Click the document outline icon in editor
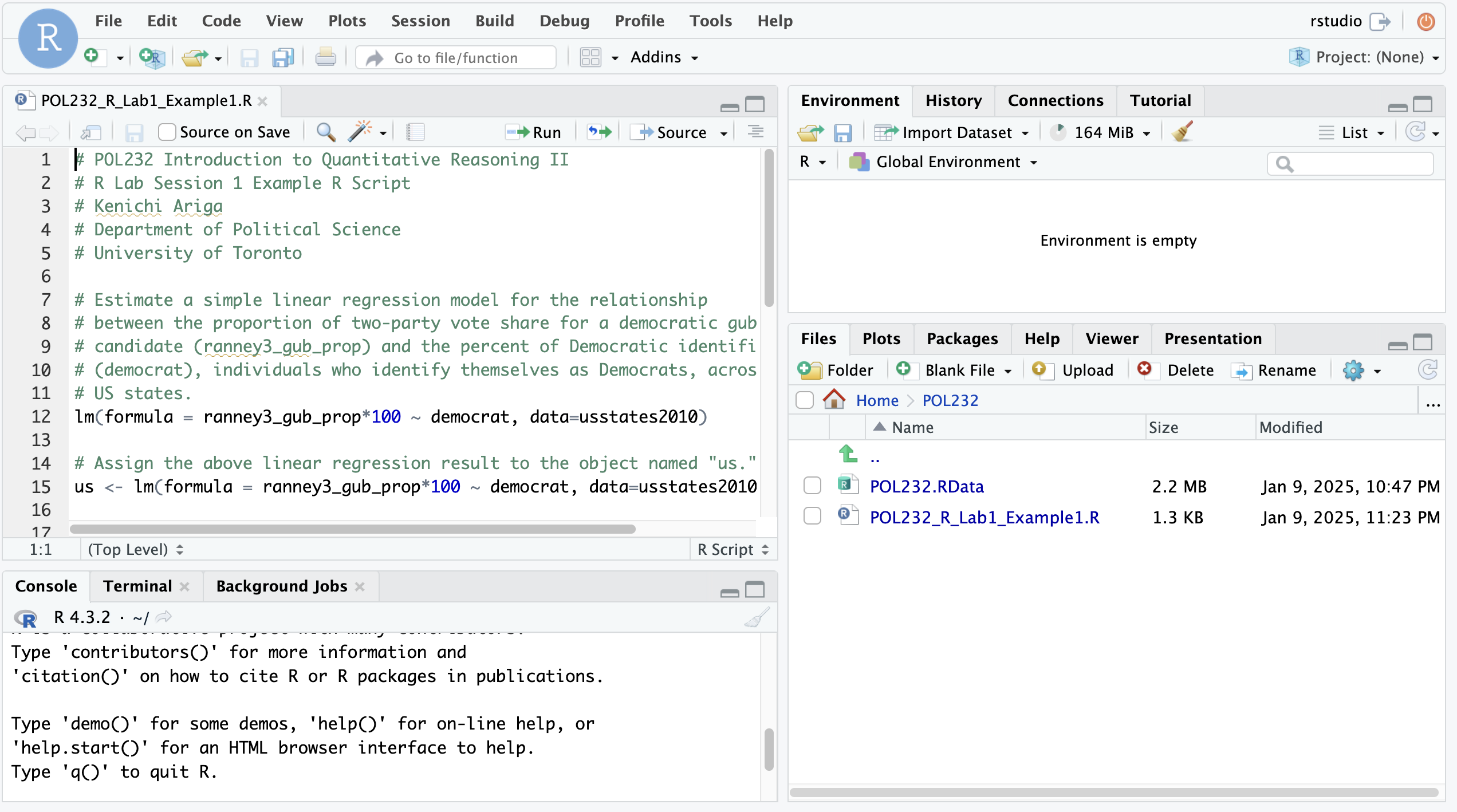1457x812 pixels. [x=756, y=132]
